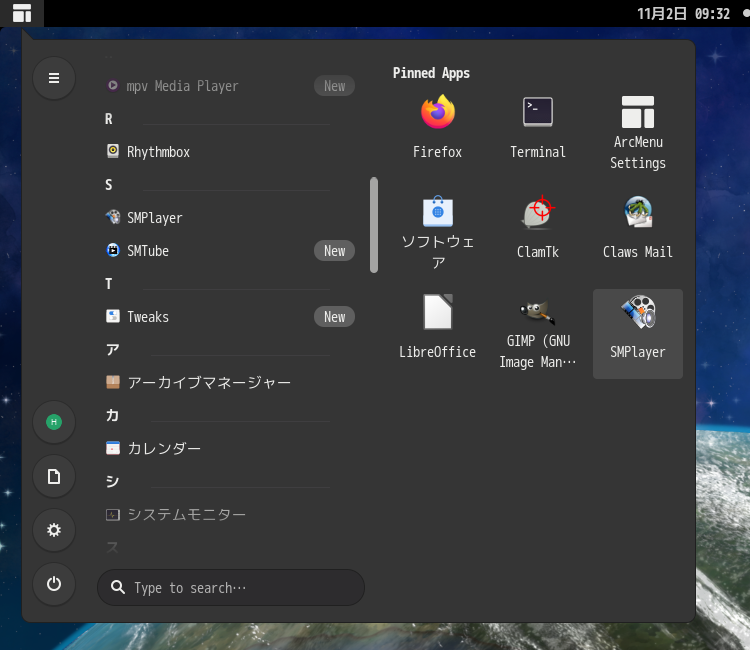Open the clock showing 11月2日 09:32
Viewport: 750px width, 650px height.
[x=684, y=13]
